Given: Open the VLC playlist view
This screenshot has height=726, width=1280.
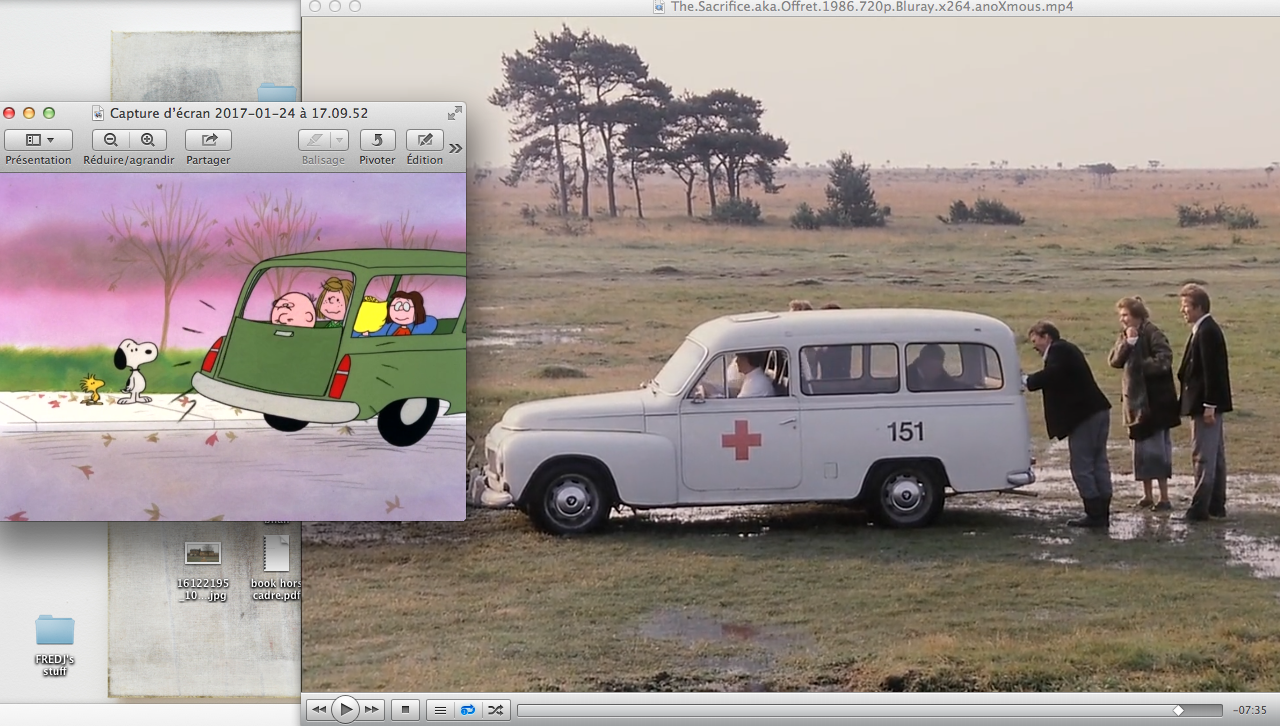Looking at the screenshot, I should 439,710.
